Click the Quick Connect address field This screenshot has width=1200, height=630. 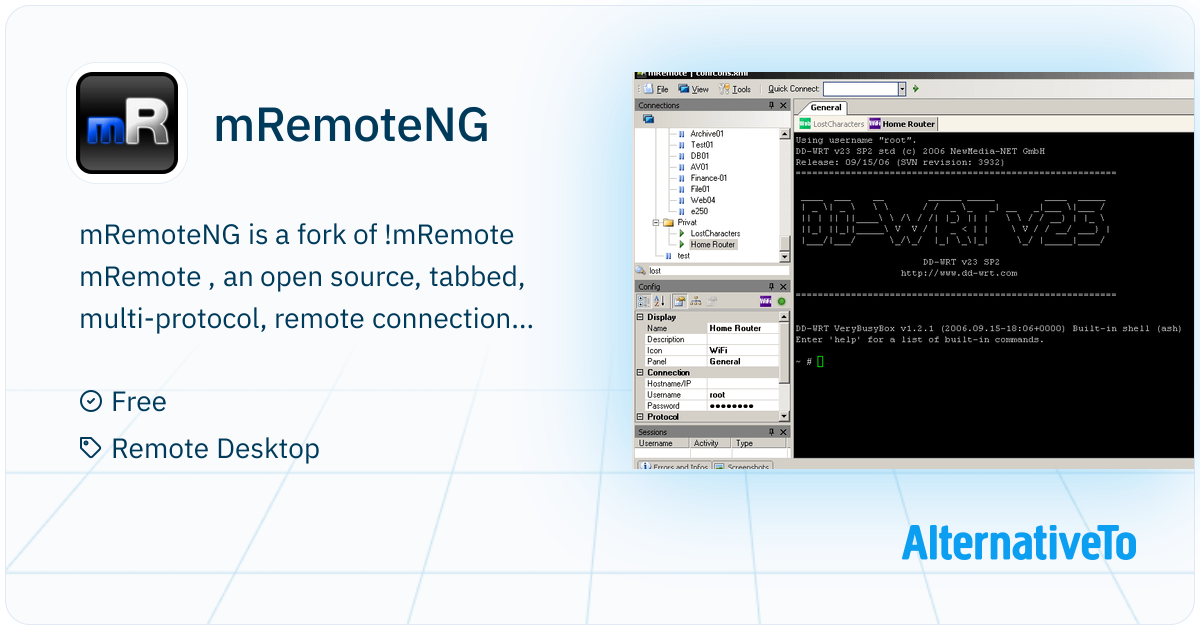(x=859, y=89)
